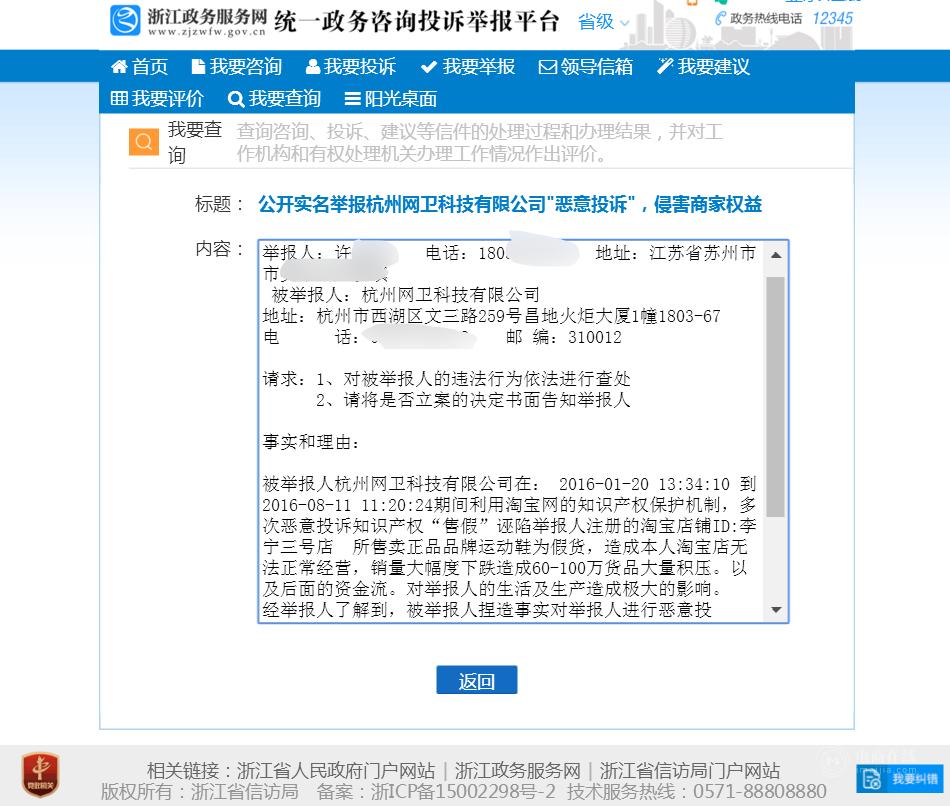The image size is (950, 806).
Task: Click the pencil icon for 我要建议
Action: pyautogui.click(x=665, y=66)
